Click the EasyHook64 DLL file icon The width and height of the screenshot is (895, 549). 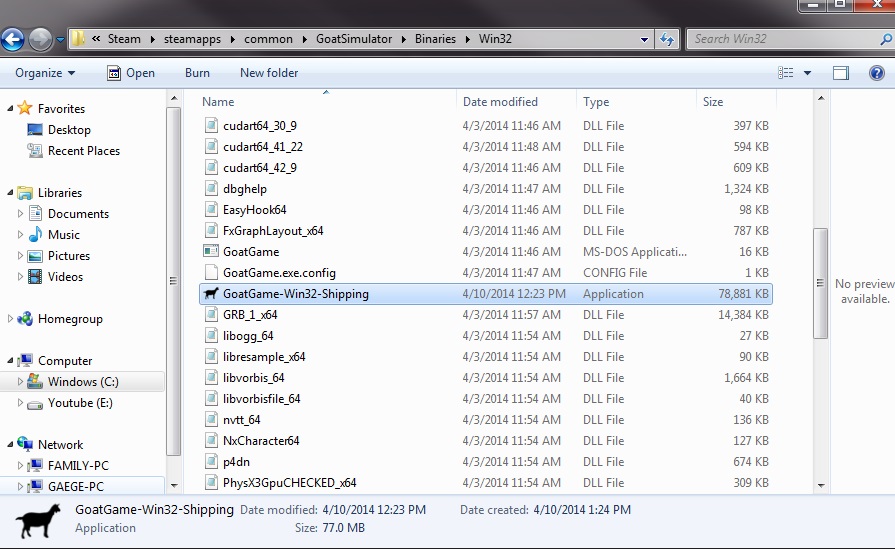(211, 209)
